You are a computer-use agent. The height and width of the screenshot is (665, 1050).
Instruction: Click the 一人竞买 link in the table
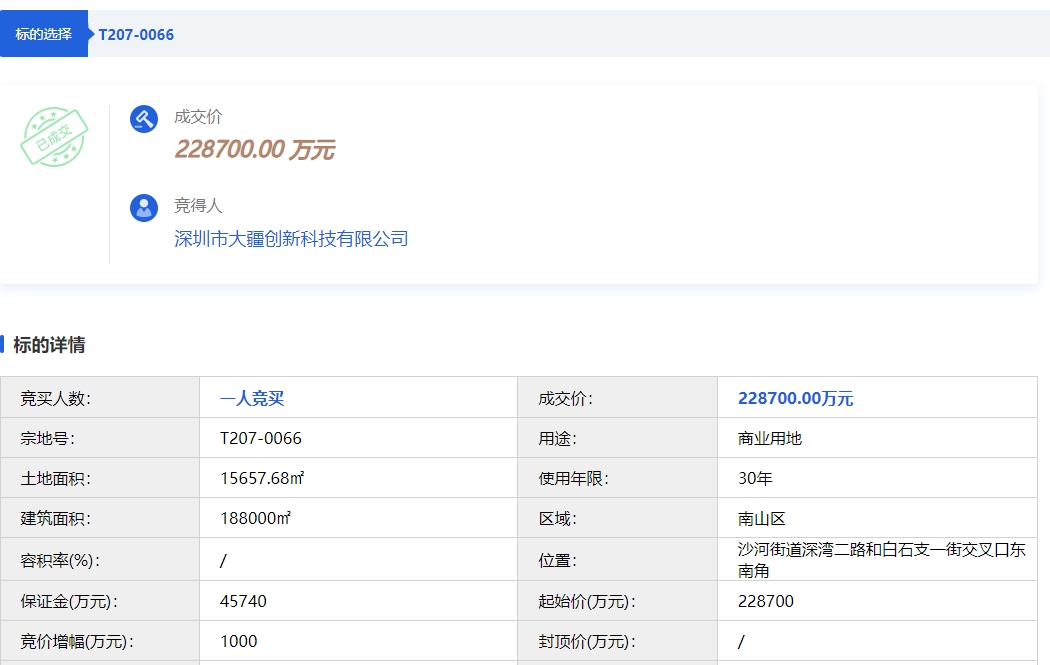252,398
